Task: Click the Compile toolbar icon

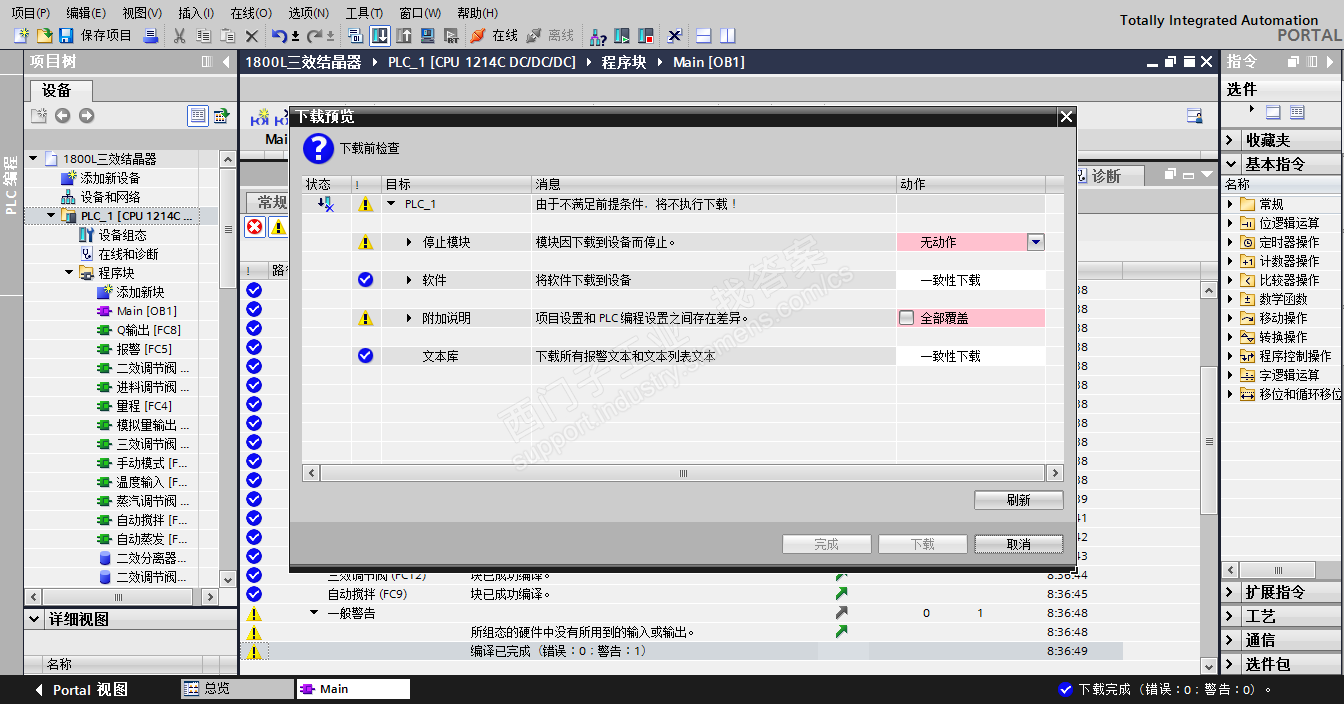Action: pos(355,36)
